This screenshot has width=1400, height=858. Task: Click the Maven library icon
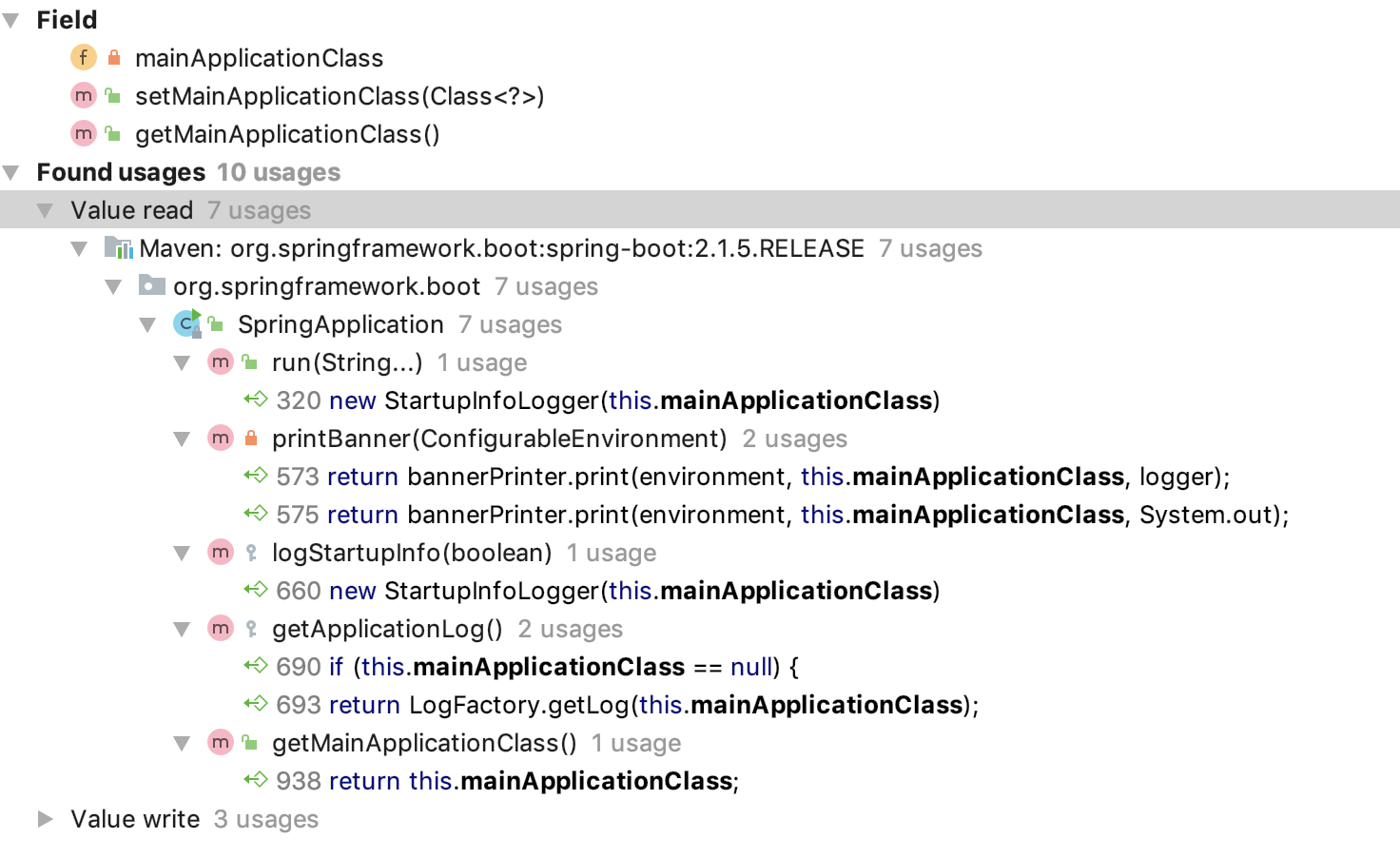click(x=118, y=248)
